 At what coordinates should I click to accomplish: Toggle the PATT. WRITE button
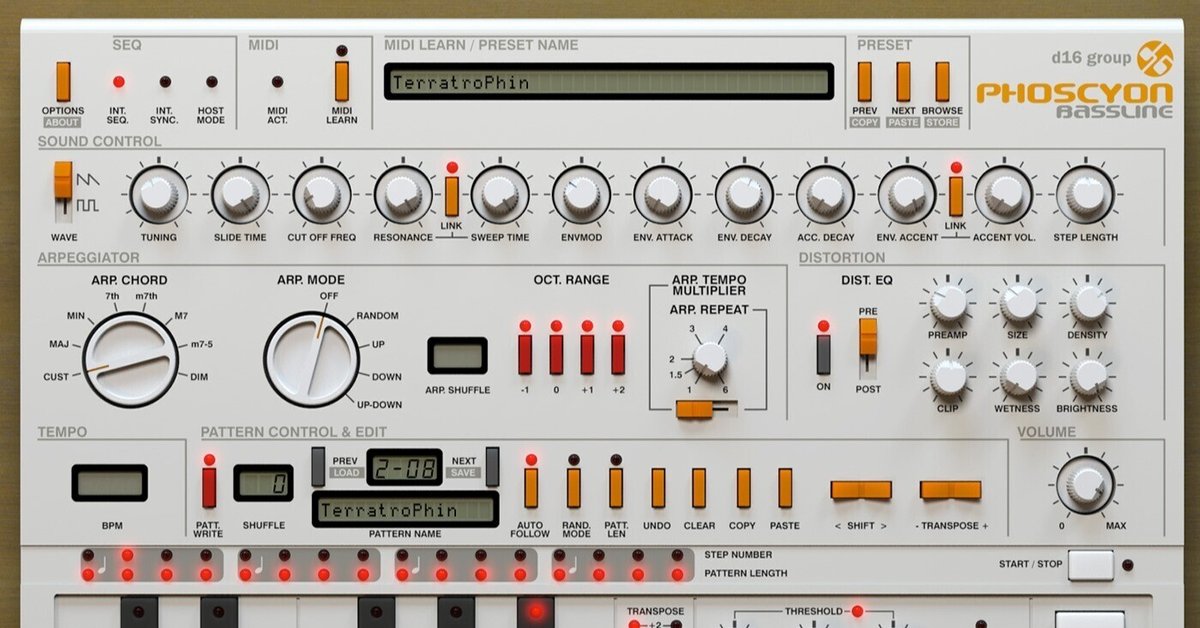click(209, 487)
